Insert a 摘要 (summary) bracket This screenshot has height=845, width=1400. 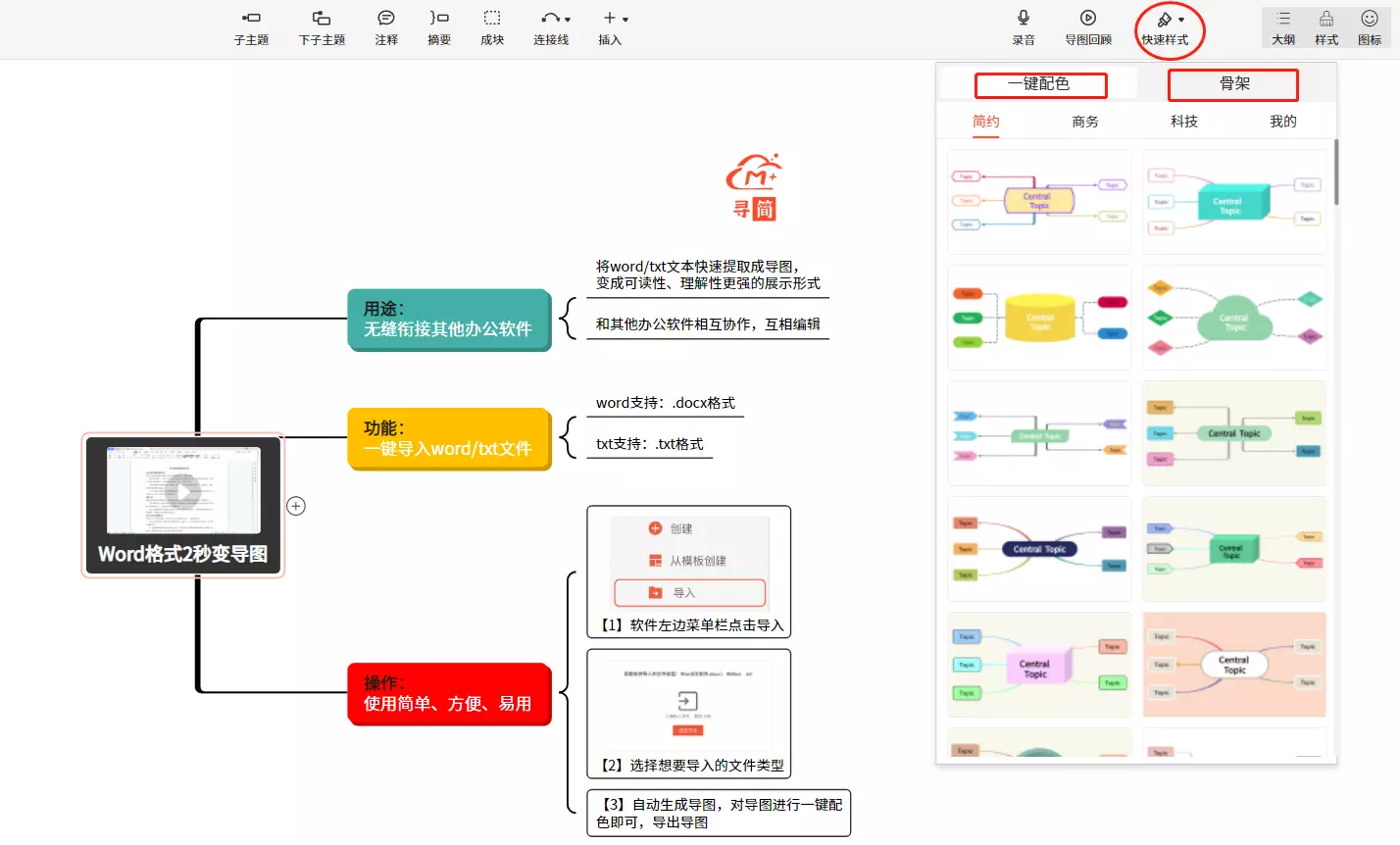(x=439, y=19)
